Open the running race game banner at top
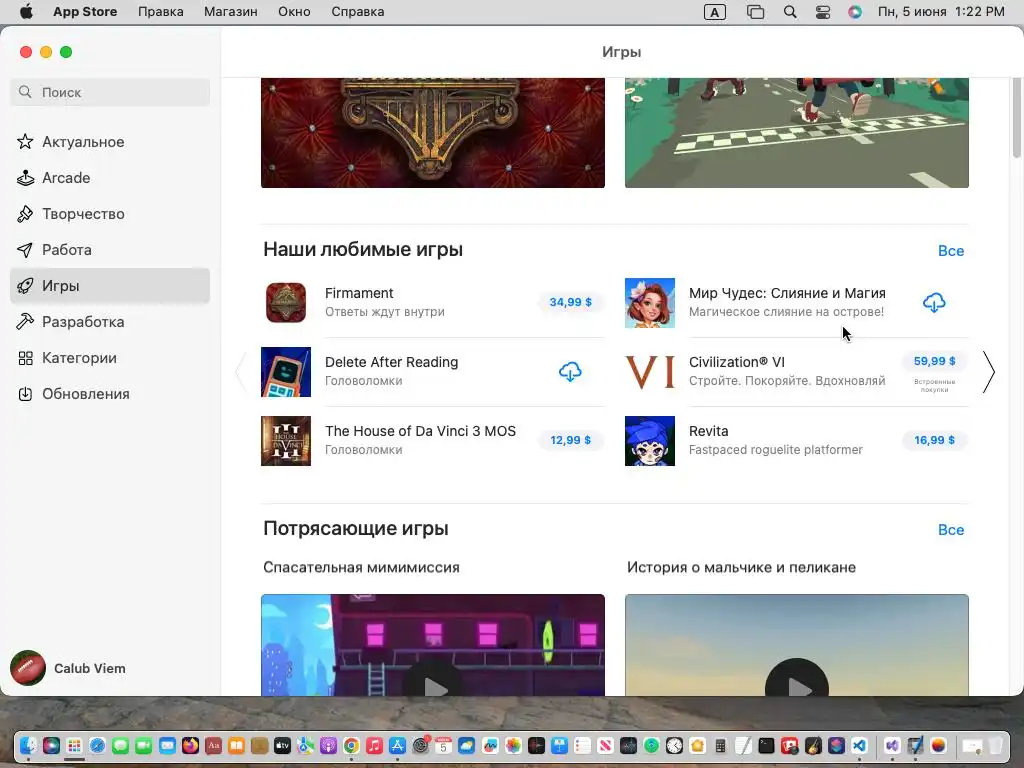Viewport: 1024px width, 768px height. pyautogui.click(x=797, y=133)
